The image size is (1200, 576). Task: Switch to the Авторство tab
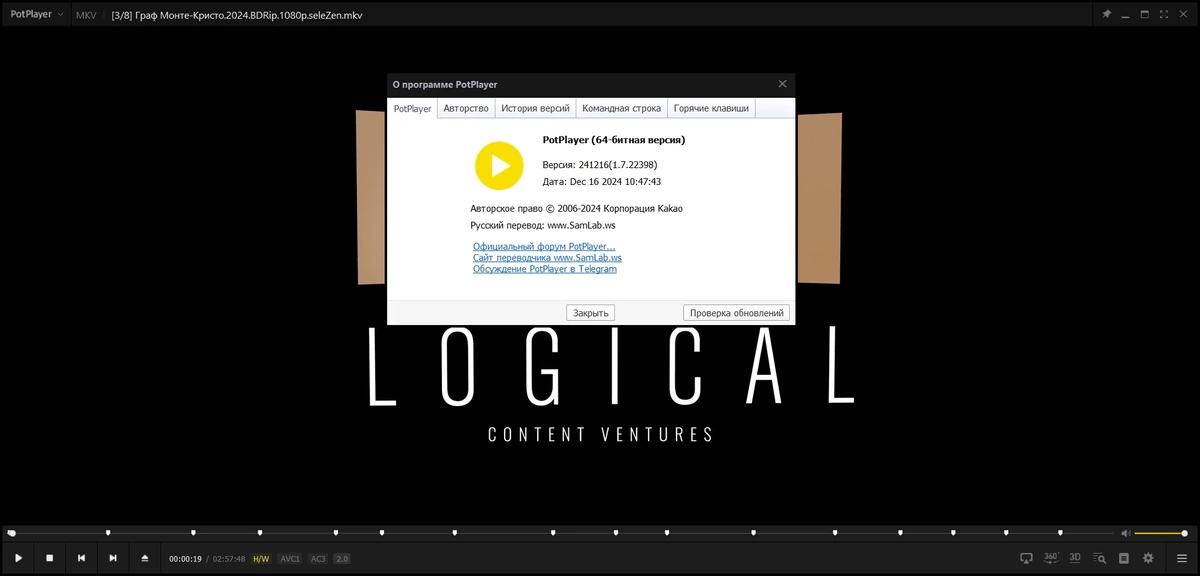pyautogui.click(x=466, y=108)
